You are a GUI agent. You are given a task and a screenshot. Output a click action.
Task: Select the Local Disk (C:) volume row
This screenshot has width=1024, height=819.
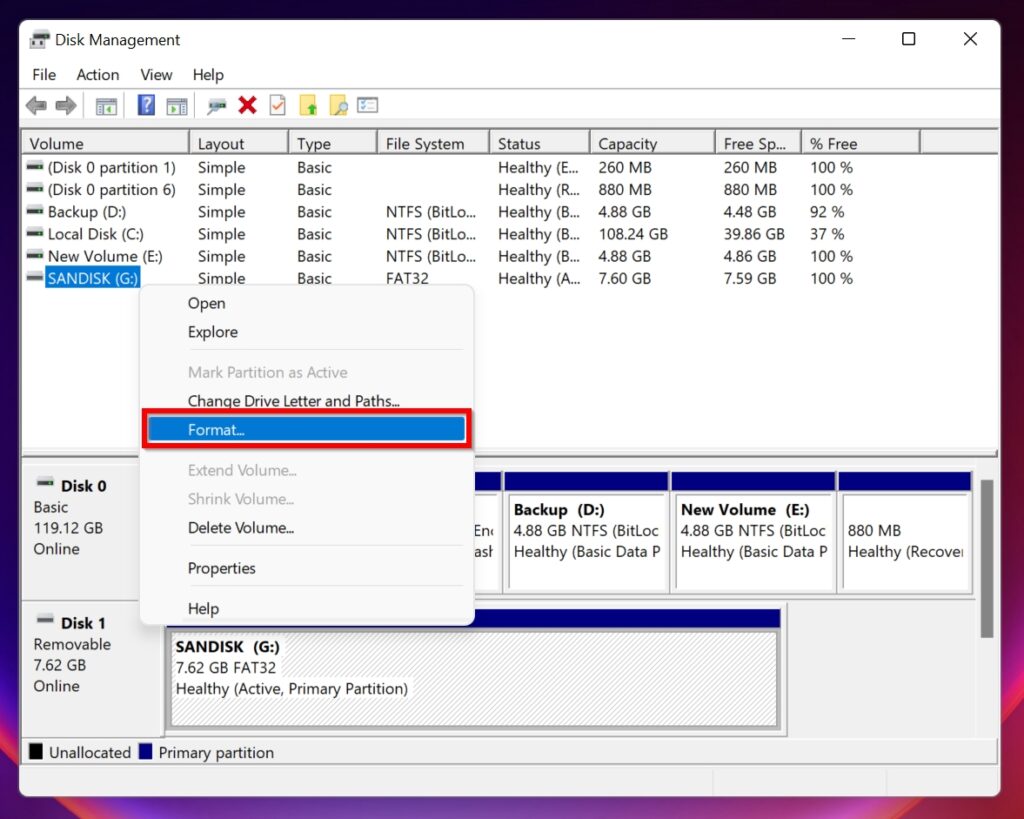pos(95,234)
